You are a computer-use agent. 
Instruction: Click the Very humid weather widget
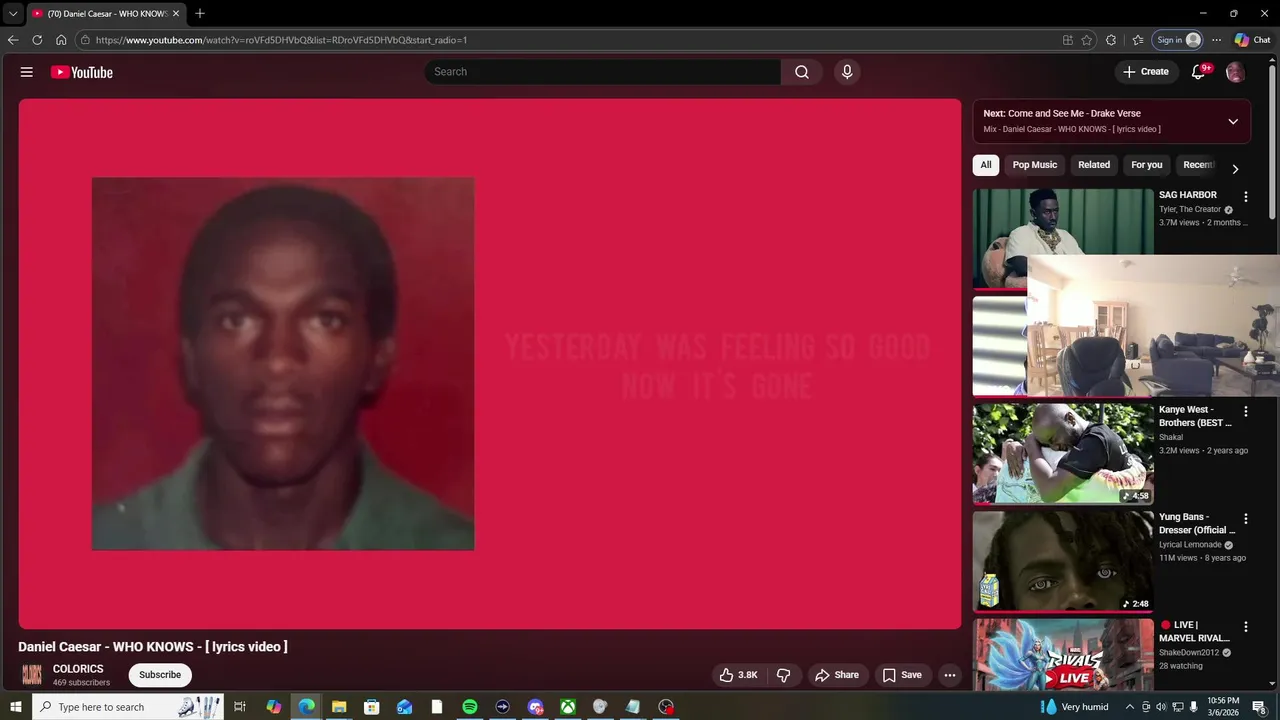point(1074,707)
